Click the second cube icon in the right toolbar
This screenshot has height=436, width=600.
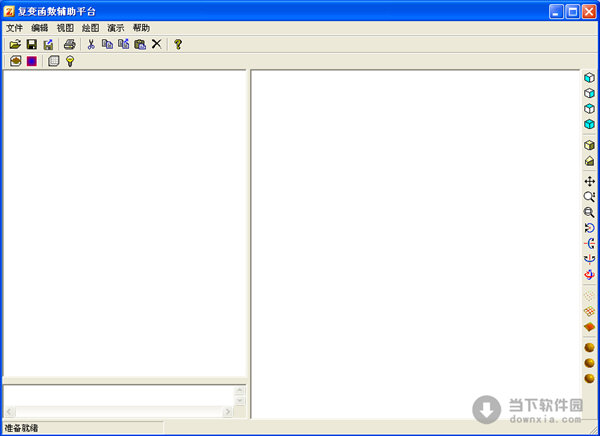589,93
